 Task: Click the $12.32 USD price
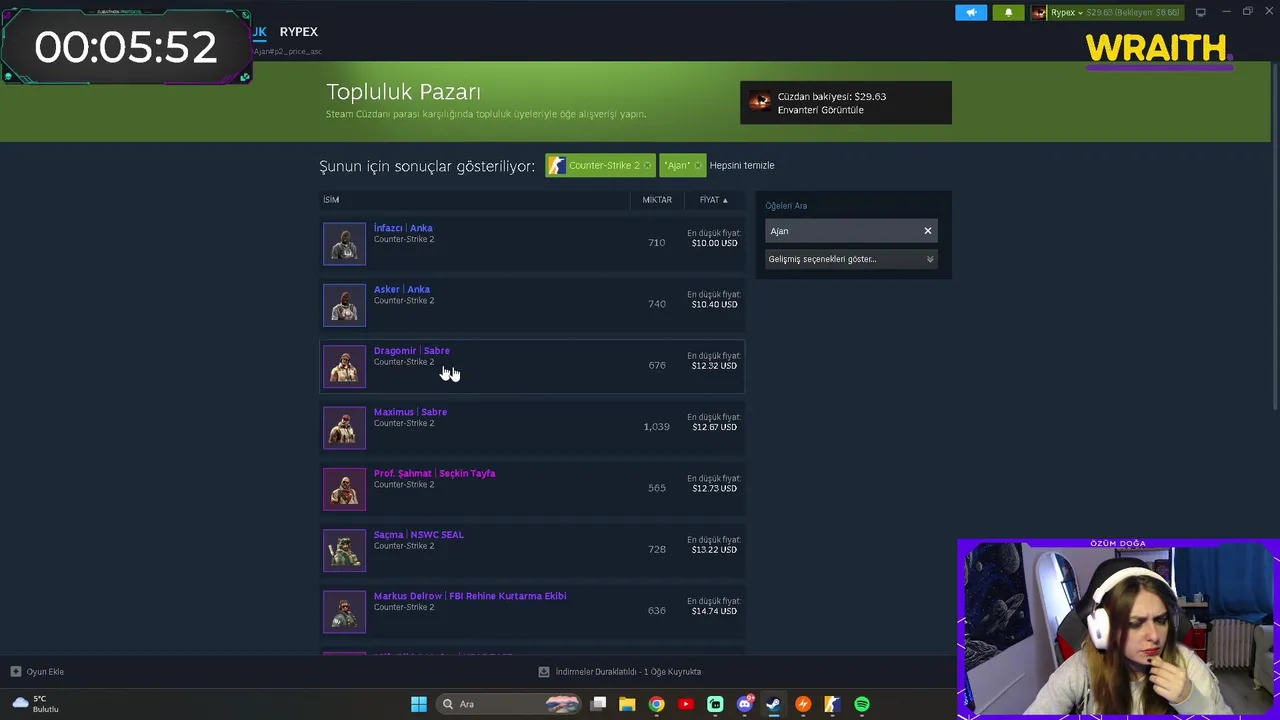pyautogui.click(x=714, y=365)
